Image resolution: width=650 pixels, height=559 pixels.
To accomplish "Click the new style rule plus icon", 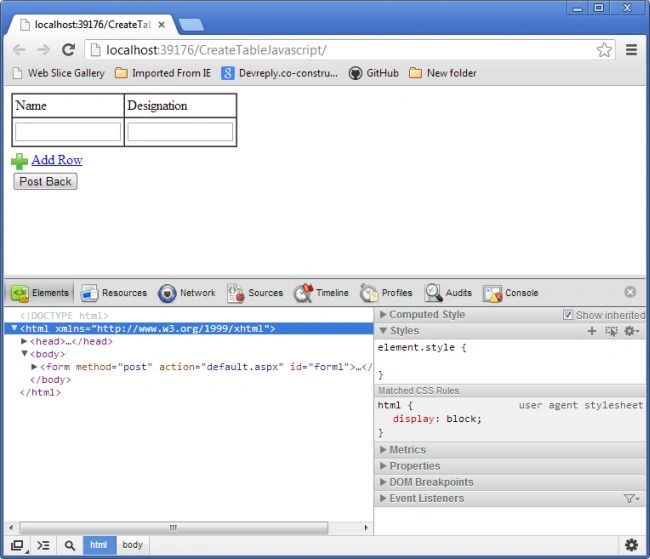I will (592, 331).
